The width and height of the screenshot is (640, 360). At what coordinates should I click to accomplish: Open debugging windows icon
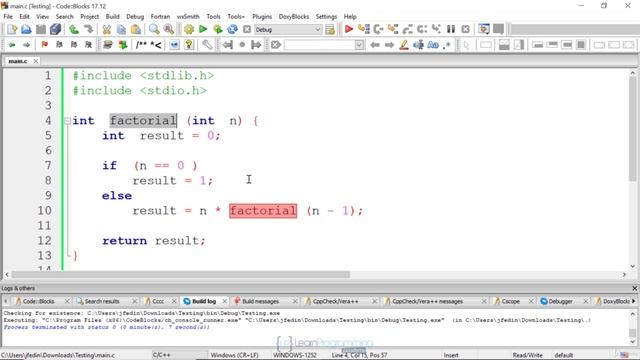tap(484, 29)
